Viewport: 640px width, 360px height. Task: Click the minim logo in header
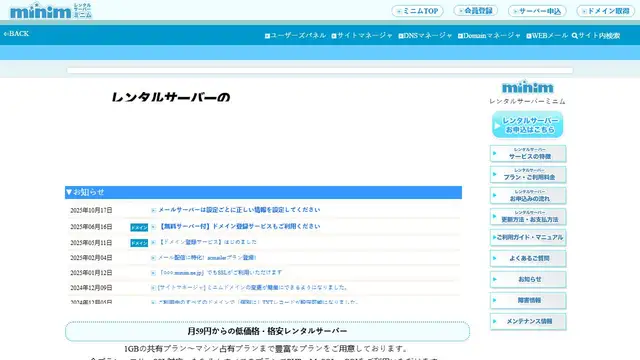coord(51,11)
